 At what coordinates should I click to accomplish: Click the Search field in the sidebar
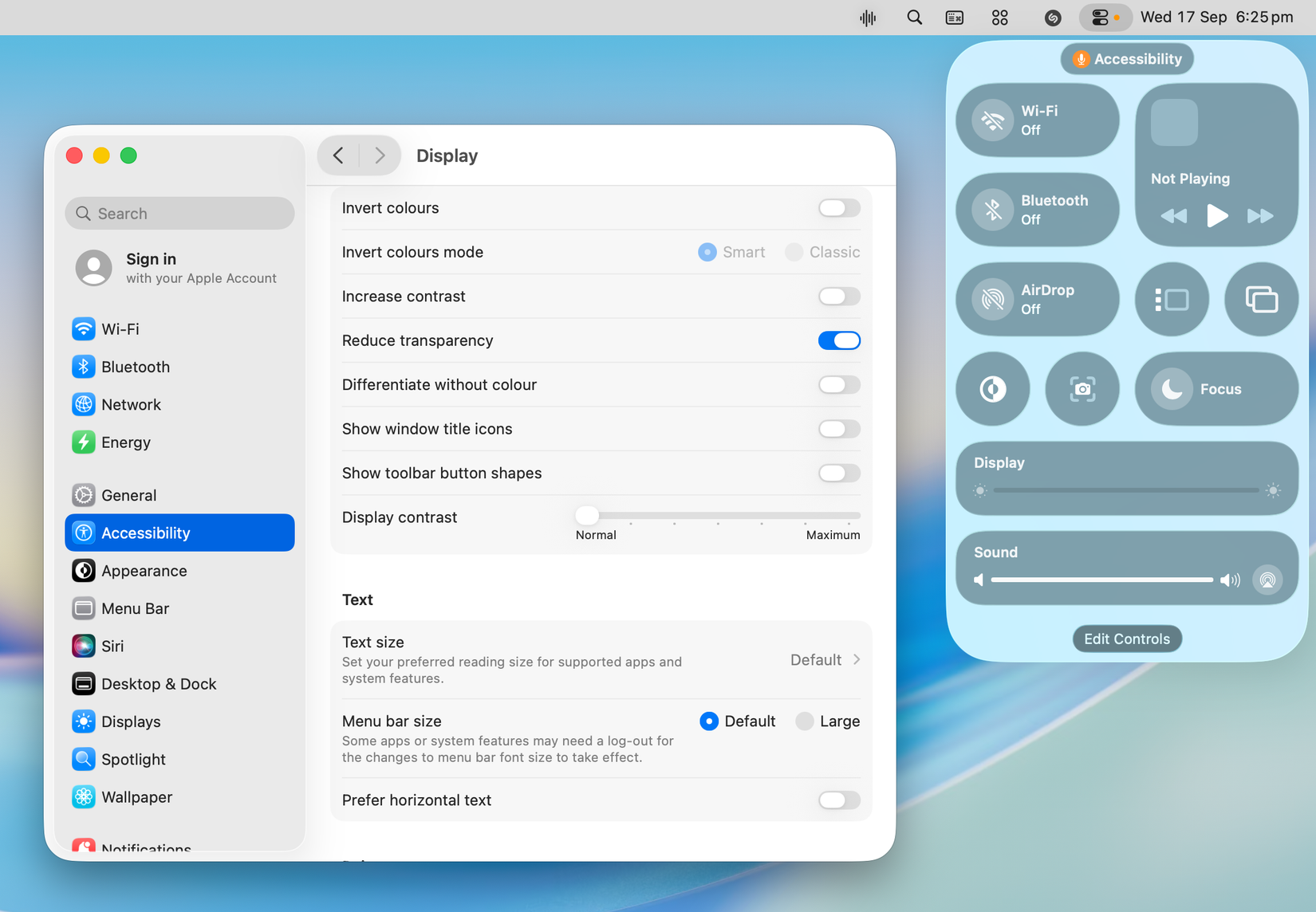pos(179,213)
